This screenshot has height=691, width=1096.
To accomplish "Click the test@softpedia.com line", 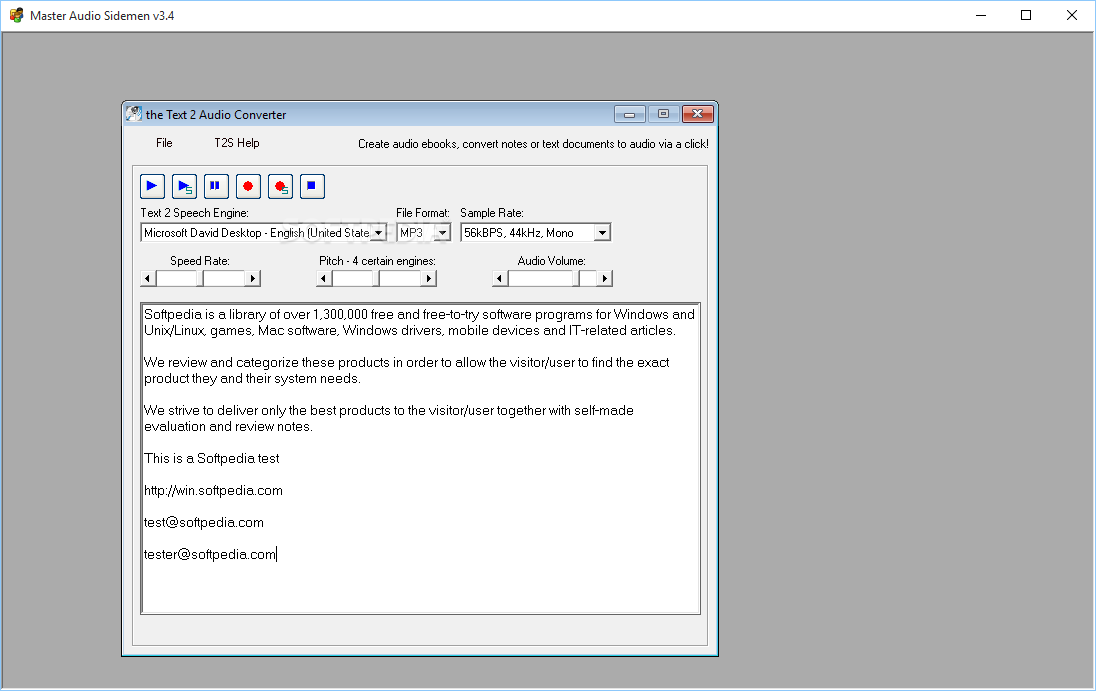I will tap(204, 523).
